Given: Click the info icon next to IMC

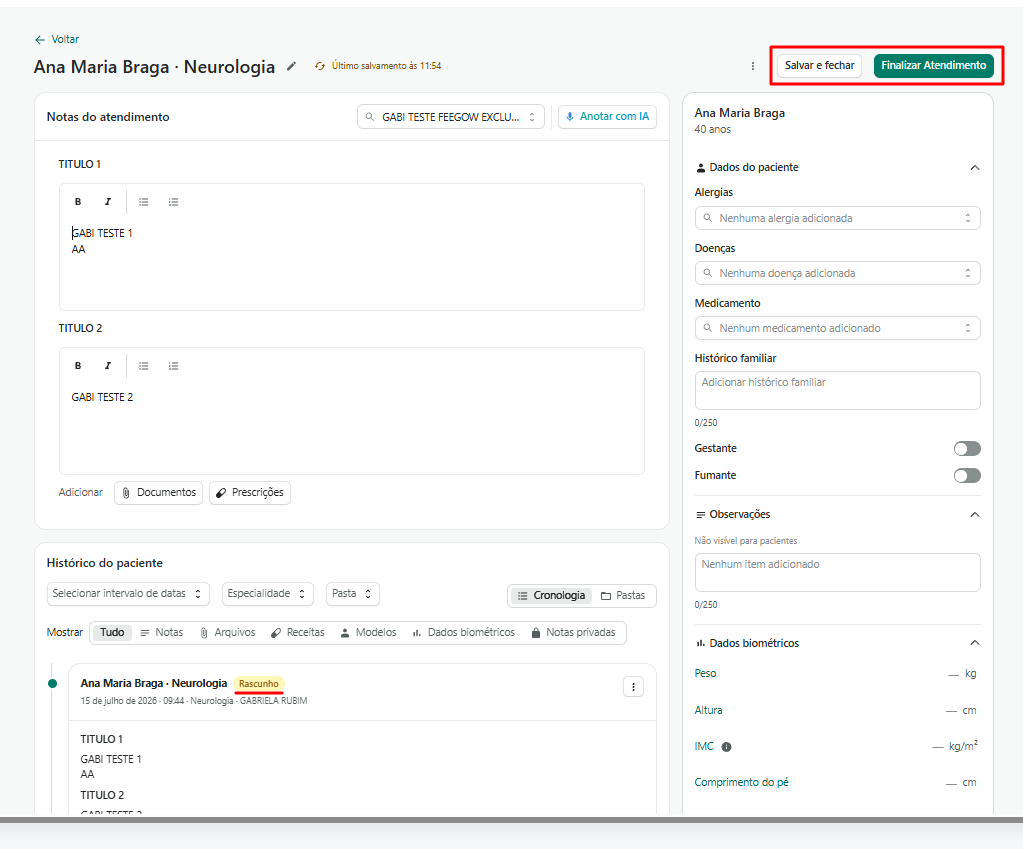Looking at the screenshot, I should pyautogui.click(x=726, y=747).
